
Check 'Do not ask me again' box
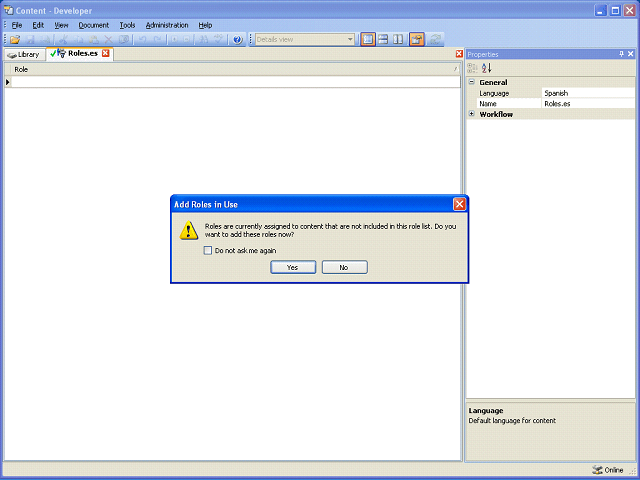point(208,251)
